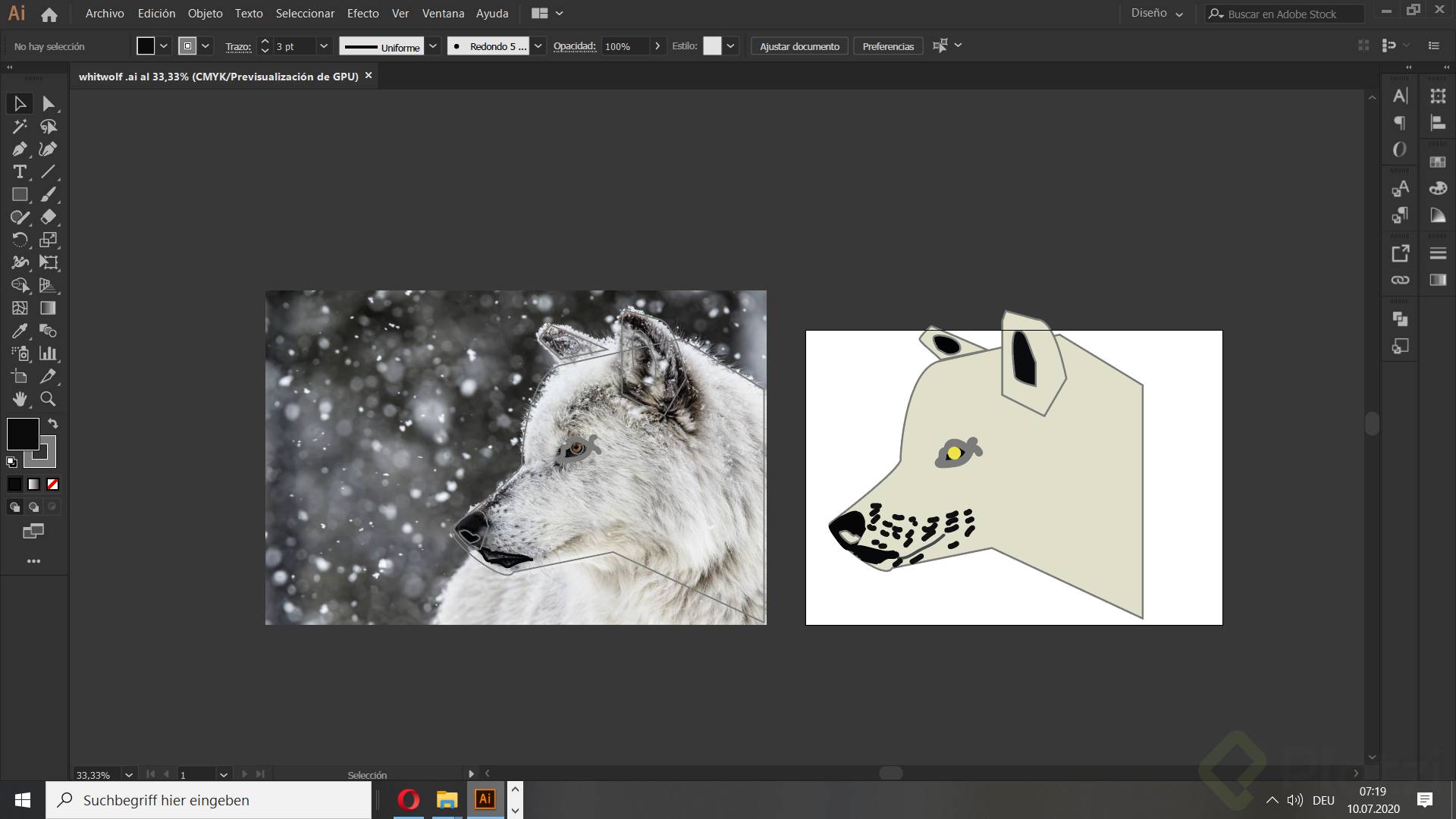This screenshot has height=819, width=1456.
Task: Select the Artboard tool
Action: (20, 376)
